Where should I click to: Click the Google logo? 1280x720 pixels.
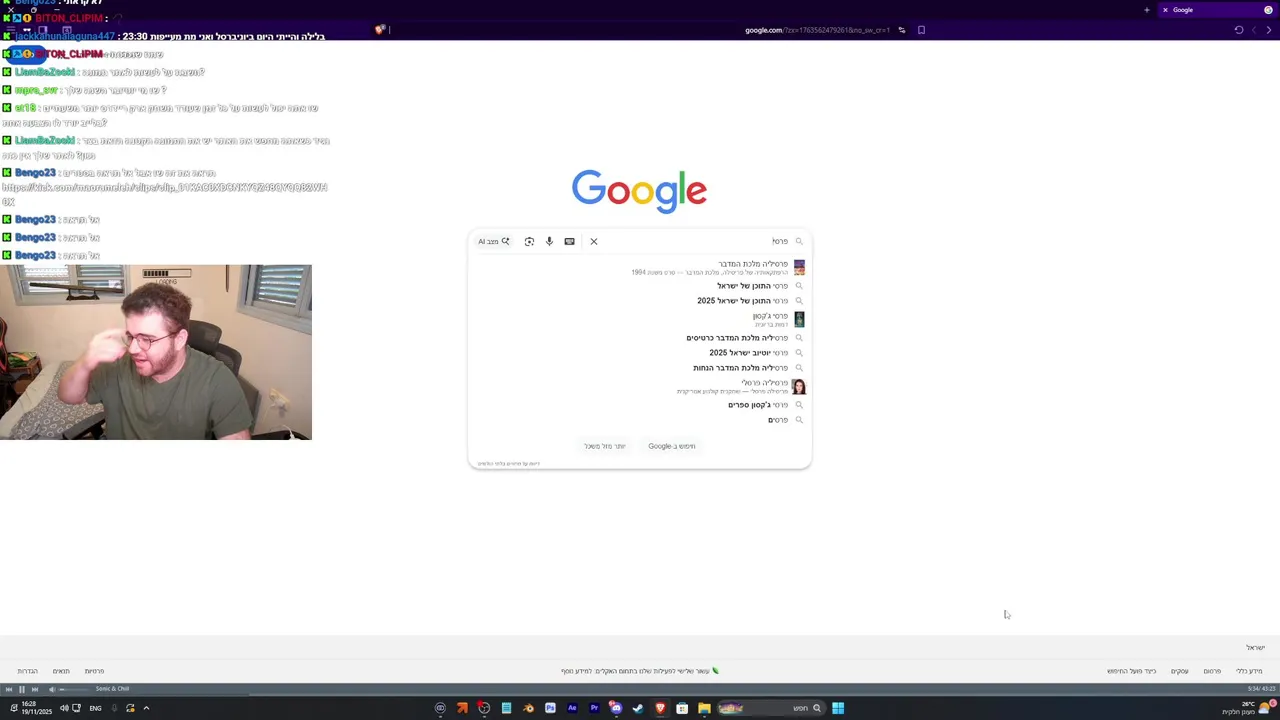[x=639, y=191]
